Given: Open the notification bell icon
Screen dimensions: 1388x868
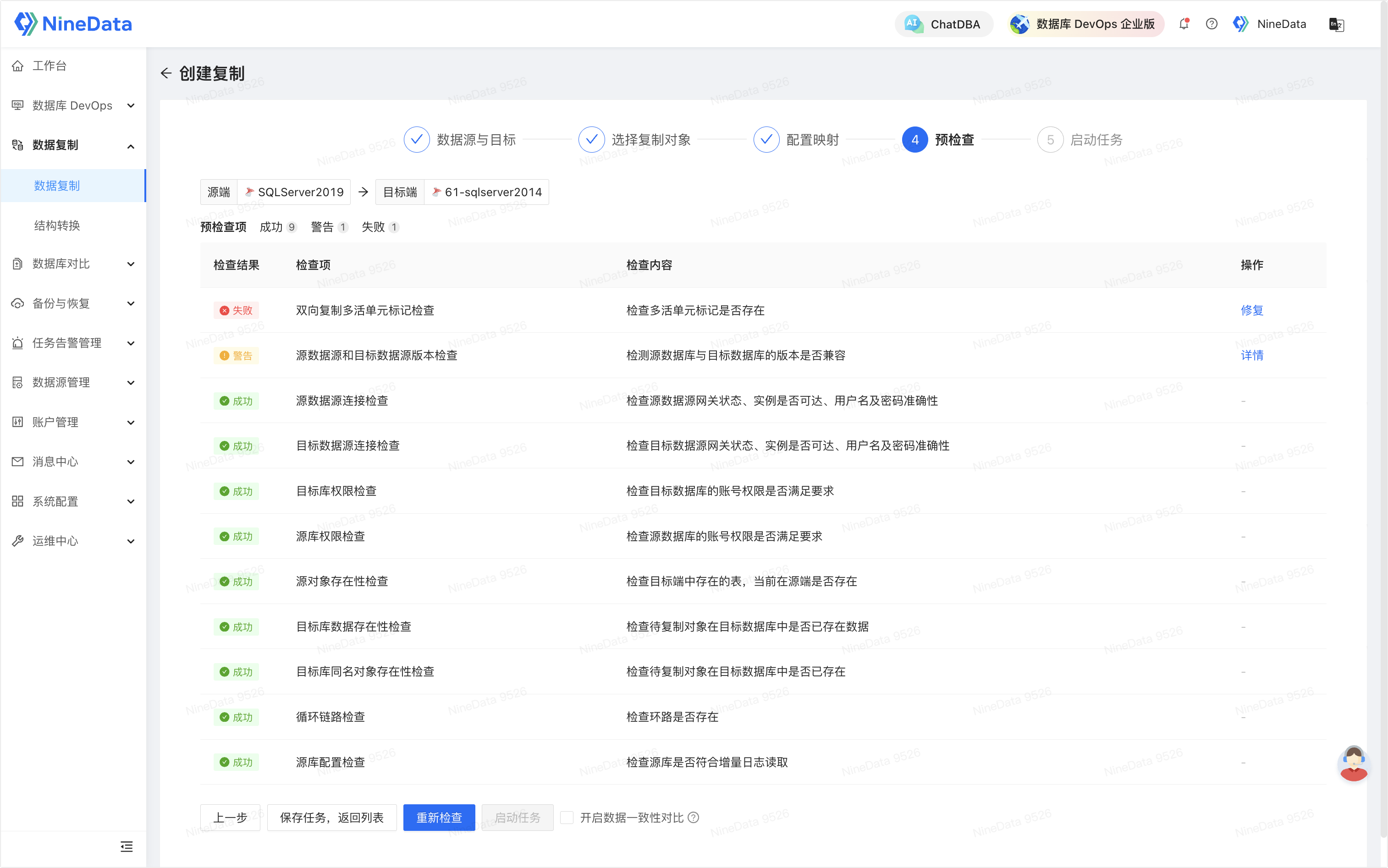Looking at the screenshot, I should click(x=1184, y=24).
